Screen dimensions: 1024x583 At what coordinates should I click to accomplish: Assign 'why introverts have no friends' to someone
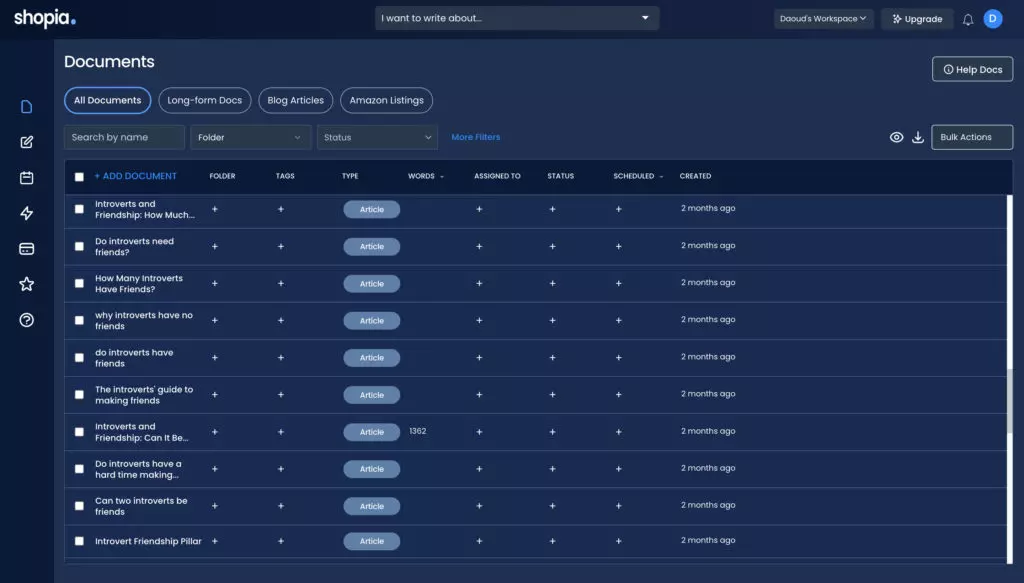coord(479,321)
